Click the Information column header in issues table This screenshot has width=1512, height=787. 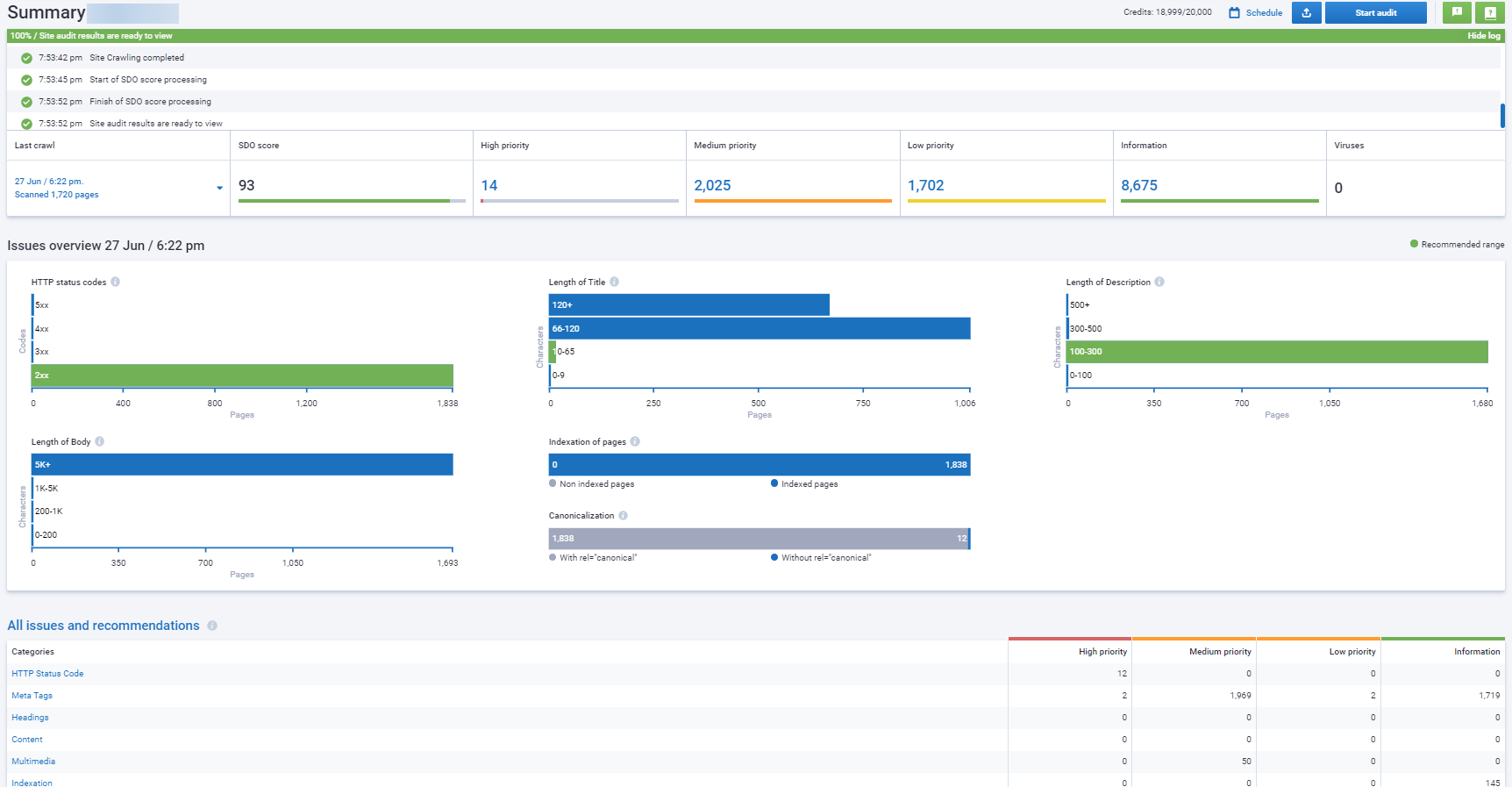click(x=1477, y=652)
